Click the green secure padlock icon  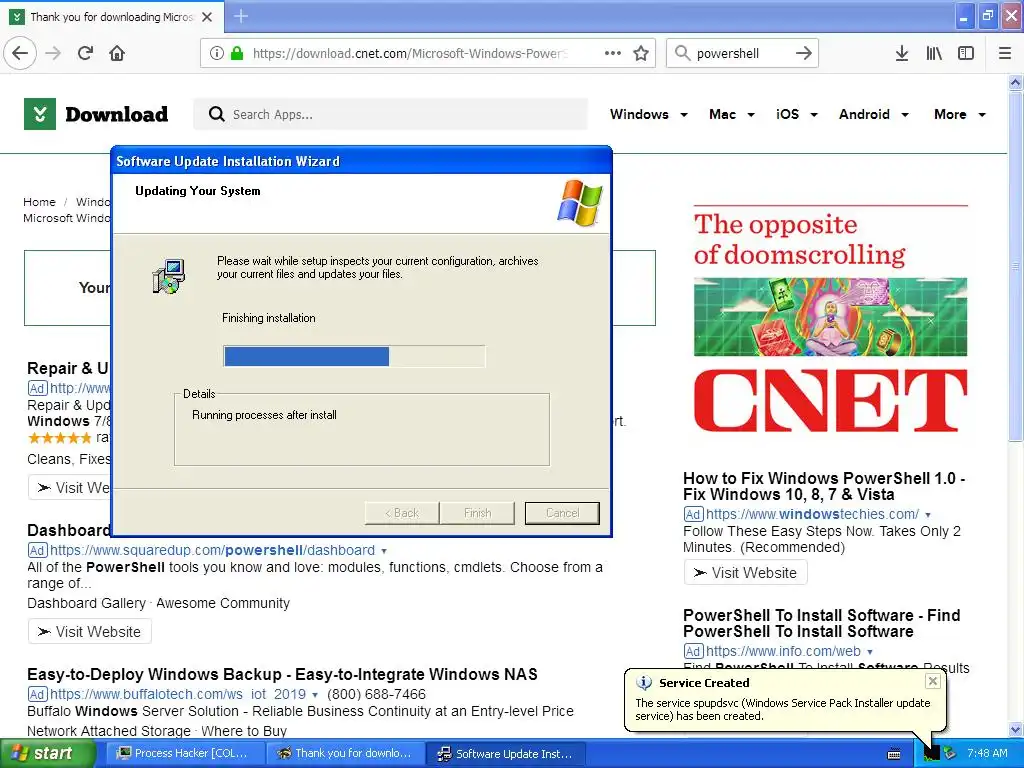237,53
